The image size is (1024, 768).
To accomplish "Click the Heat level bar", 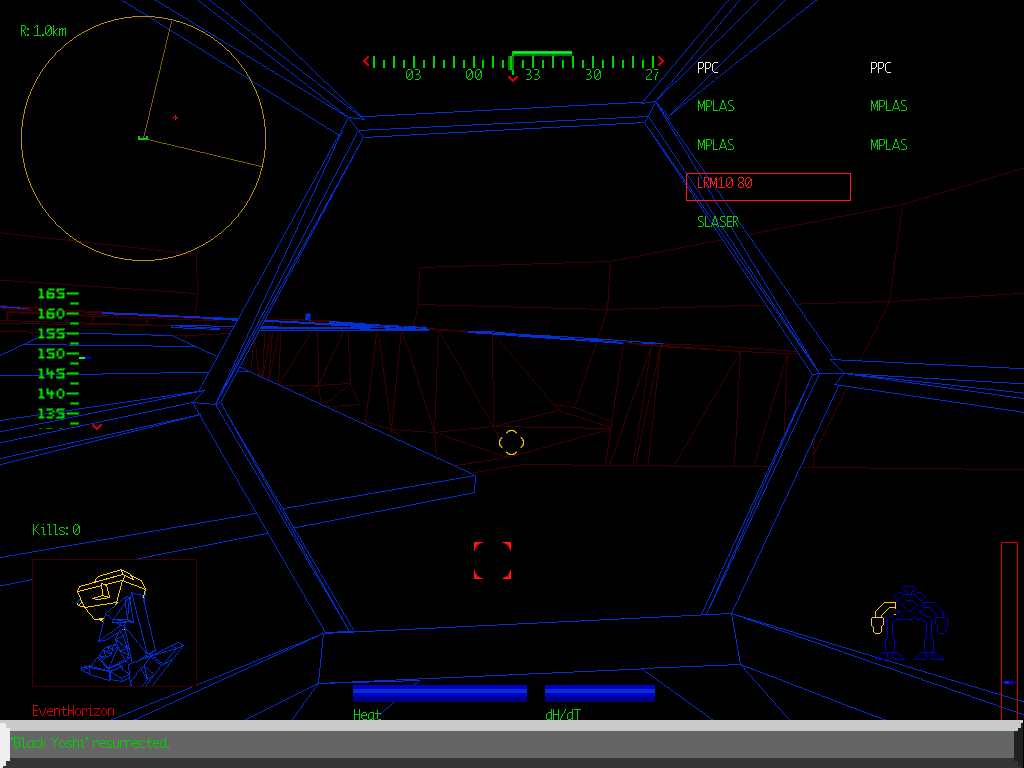I will tap(440, 693).
